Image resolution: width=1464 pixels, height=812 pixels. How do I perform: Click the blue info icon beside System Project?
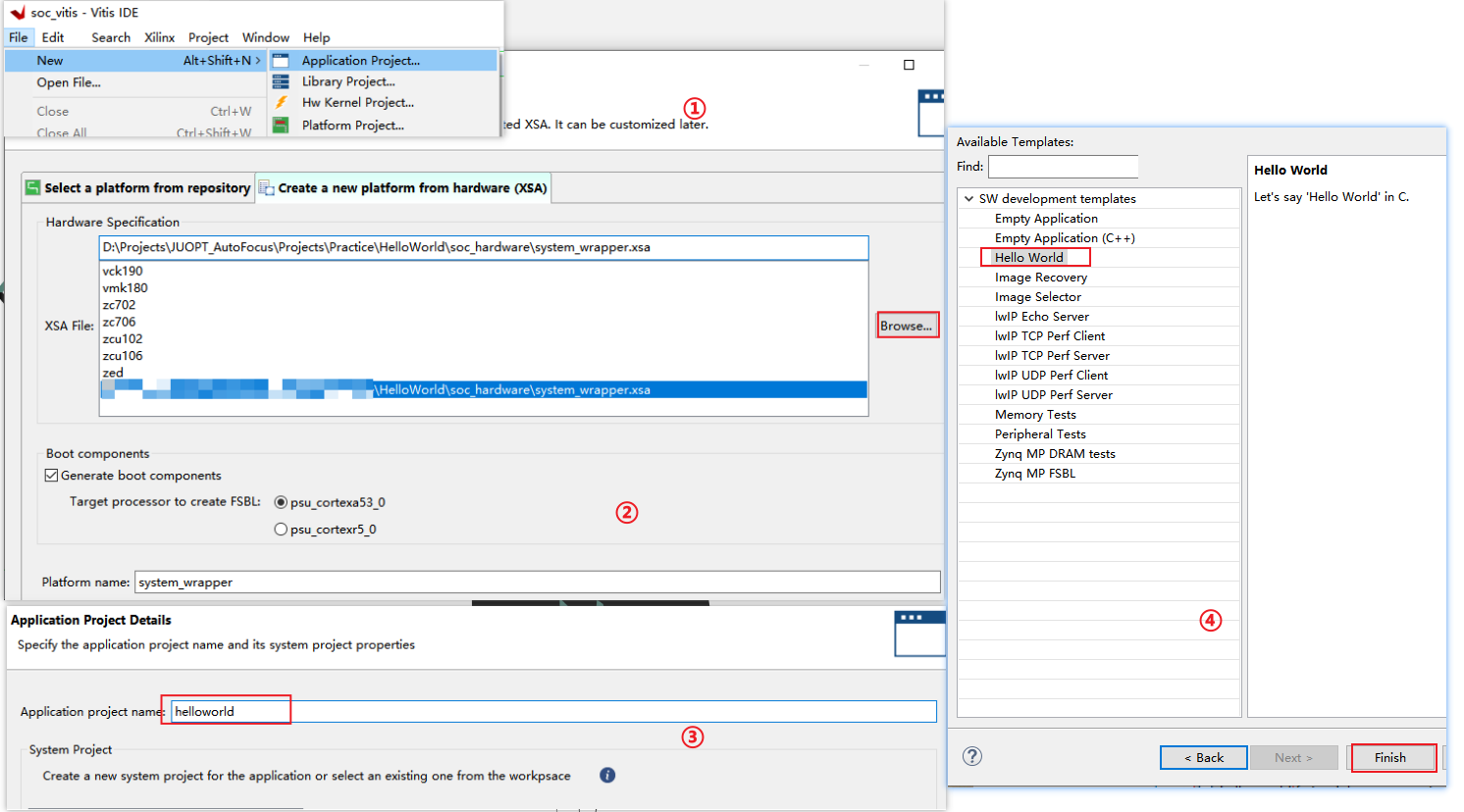tap(607, 775)
